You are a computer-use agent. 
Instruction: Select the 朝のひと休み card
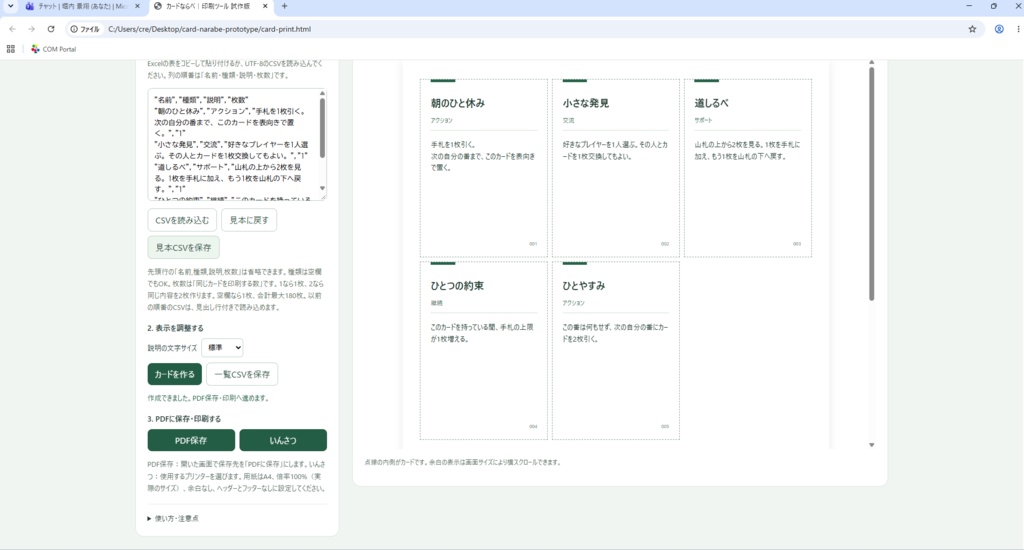pos(484,168)
